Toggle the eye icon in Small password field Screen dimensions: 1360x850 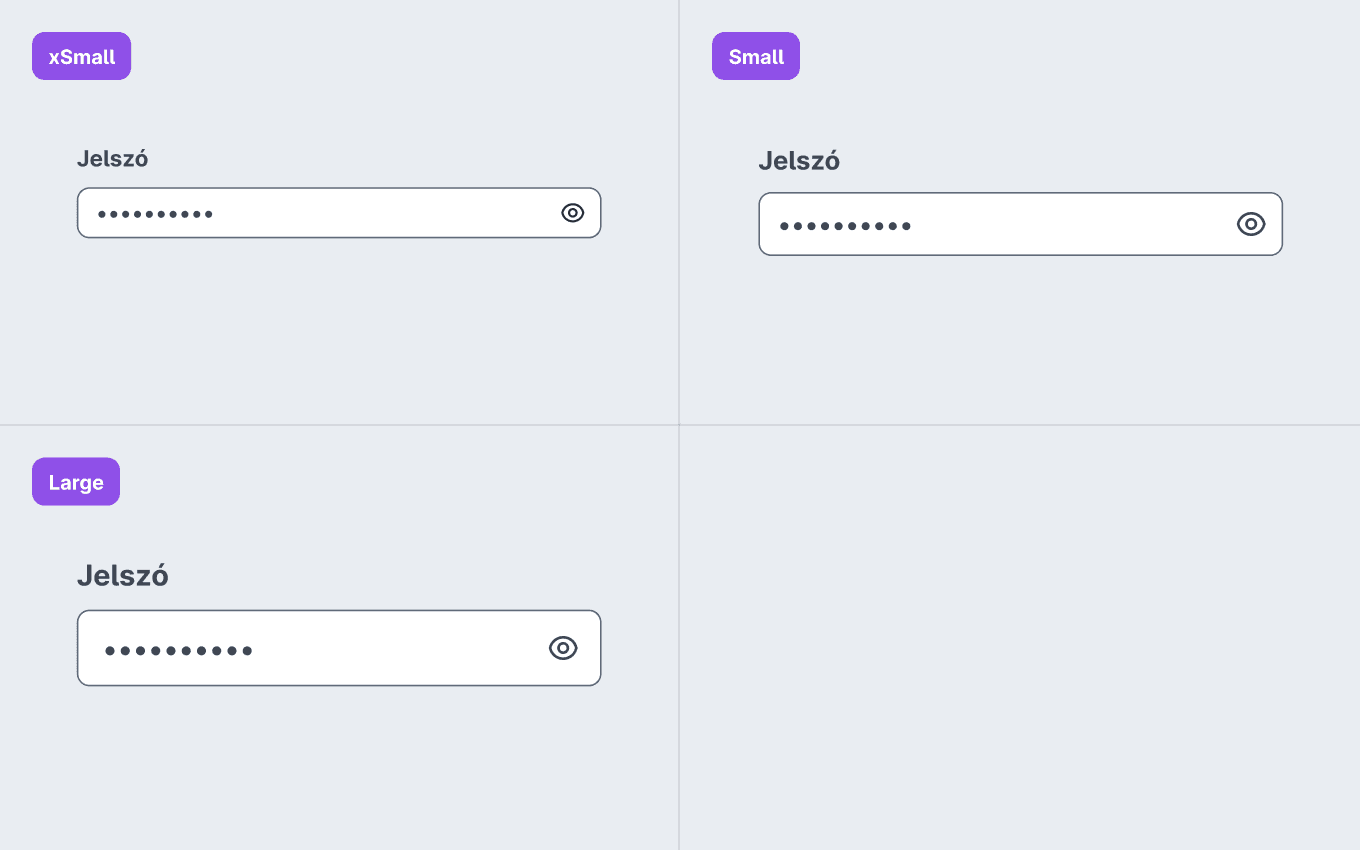tap(1251, 224)
